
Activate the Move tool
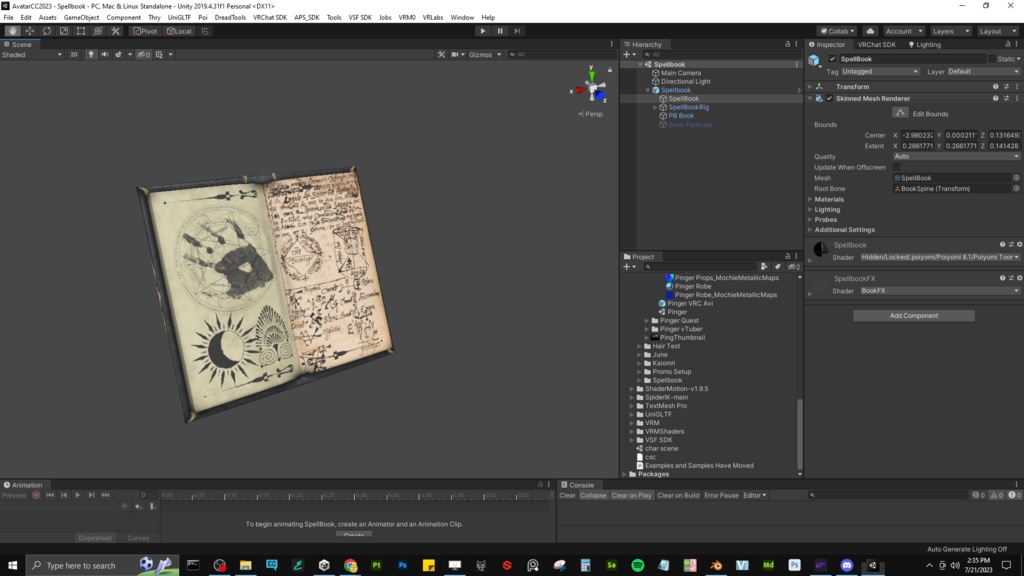click(29, 31)
